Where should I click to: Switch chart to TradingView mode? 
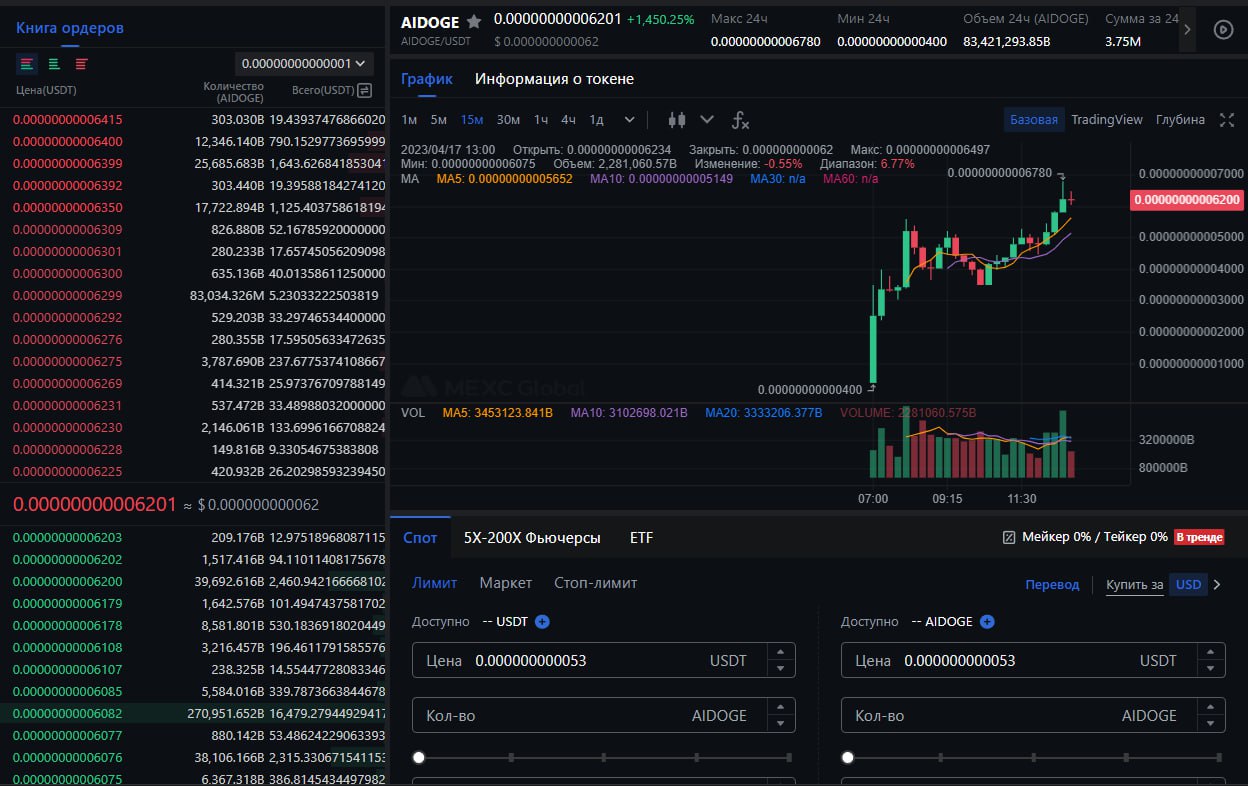pos(1107,120)
